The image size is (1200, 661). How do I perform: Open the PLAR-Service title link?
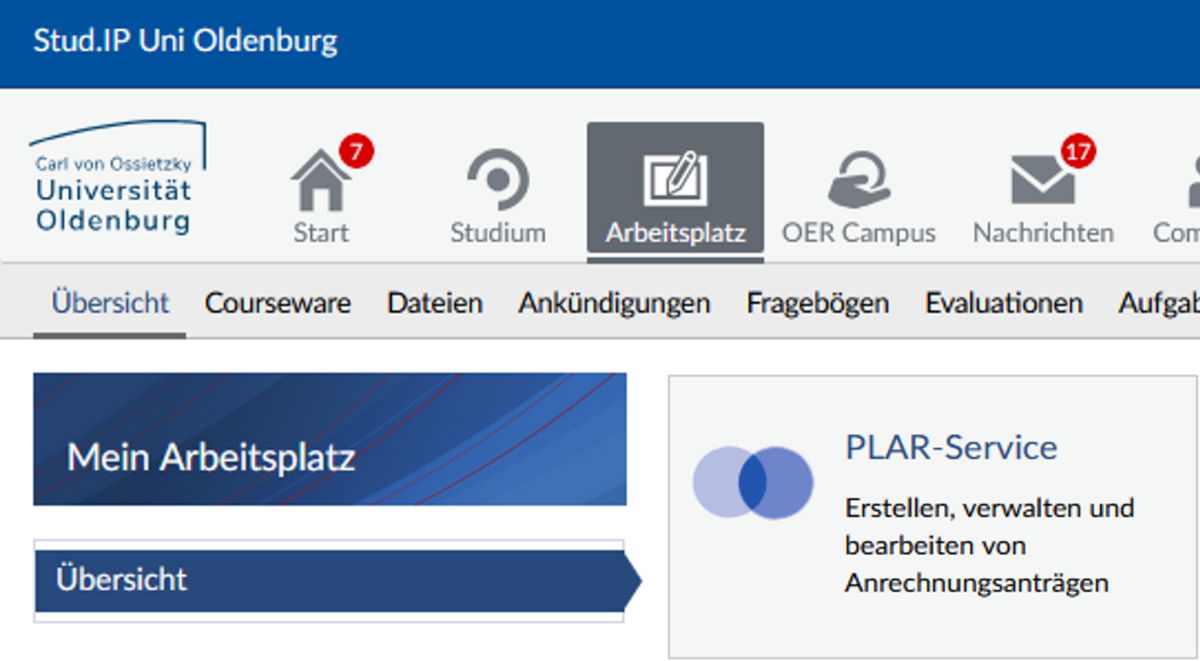tap(950, 447)
